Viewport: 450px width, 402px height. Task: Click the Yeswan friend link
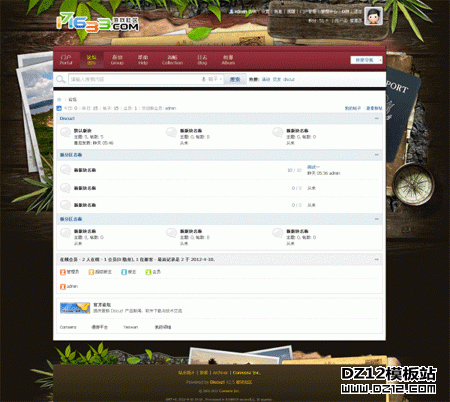(x=130, y=327)
